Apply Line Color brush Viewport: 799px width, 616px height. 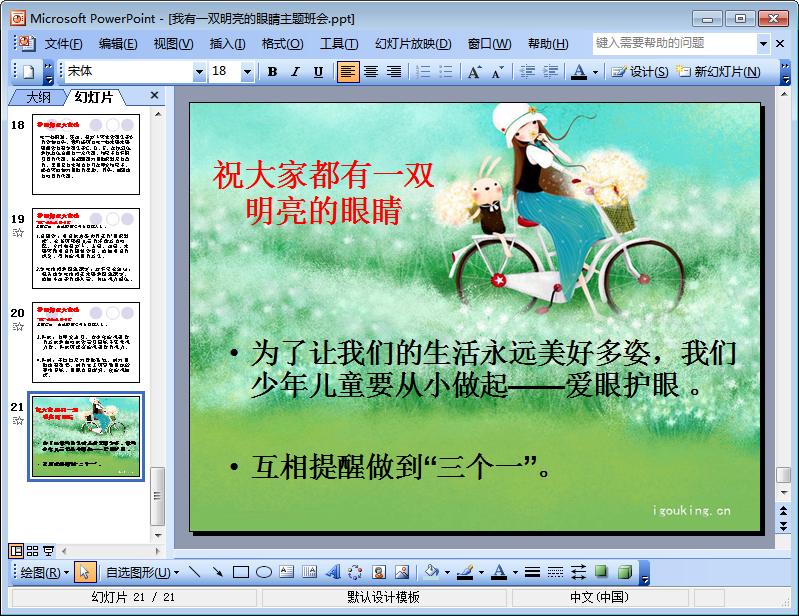[x=465, y=572]
